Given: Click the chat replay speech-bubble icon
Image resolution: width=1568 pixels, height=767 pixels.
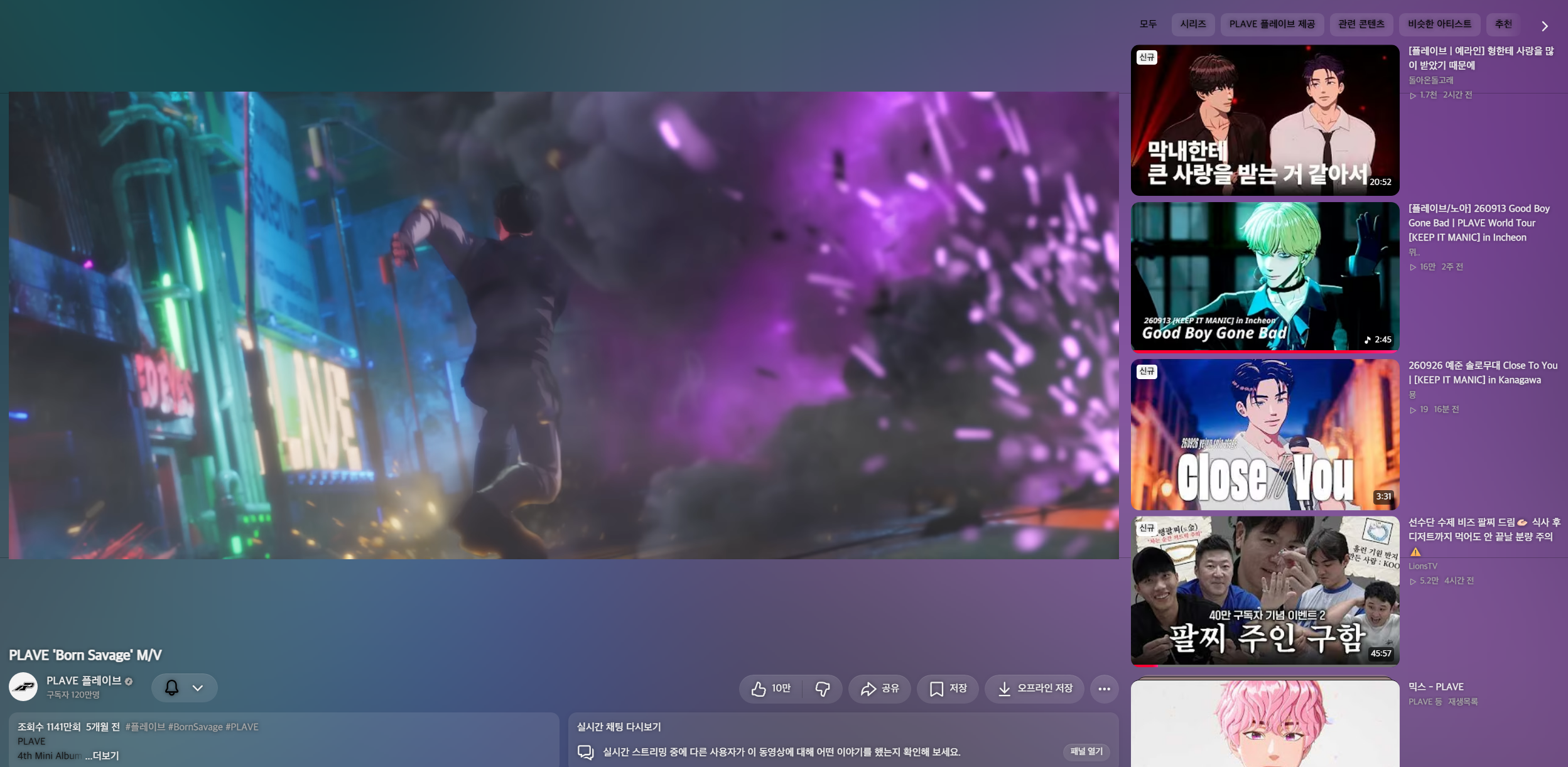Looking at the screenshot, I should point(586,752).
